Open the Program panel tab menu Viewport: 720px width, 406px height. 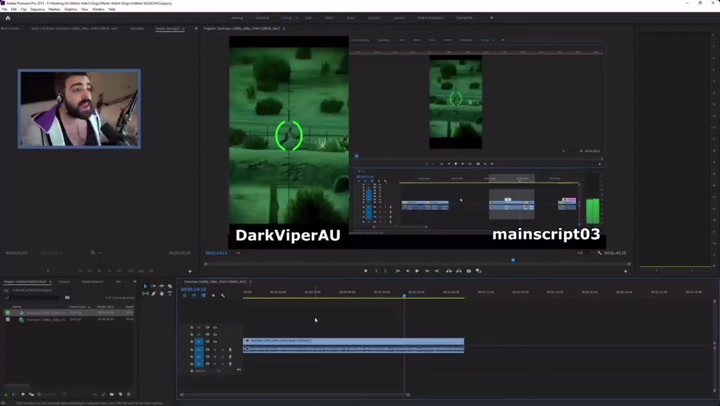tap(284, 28)
